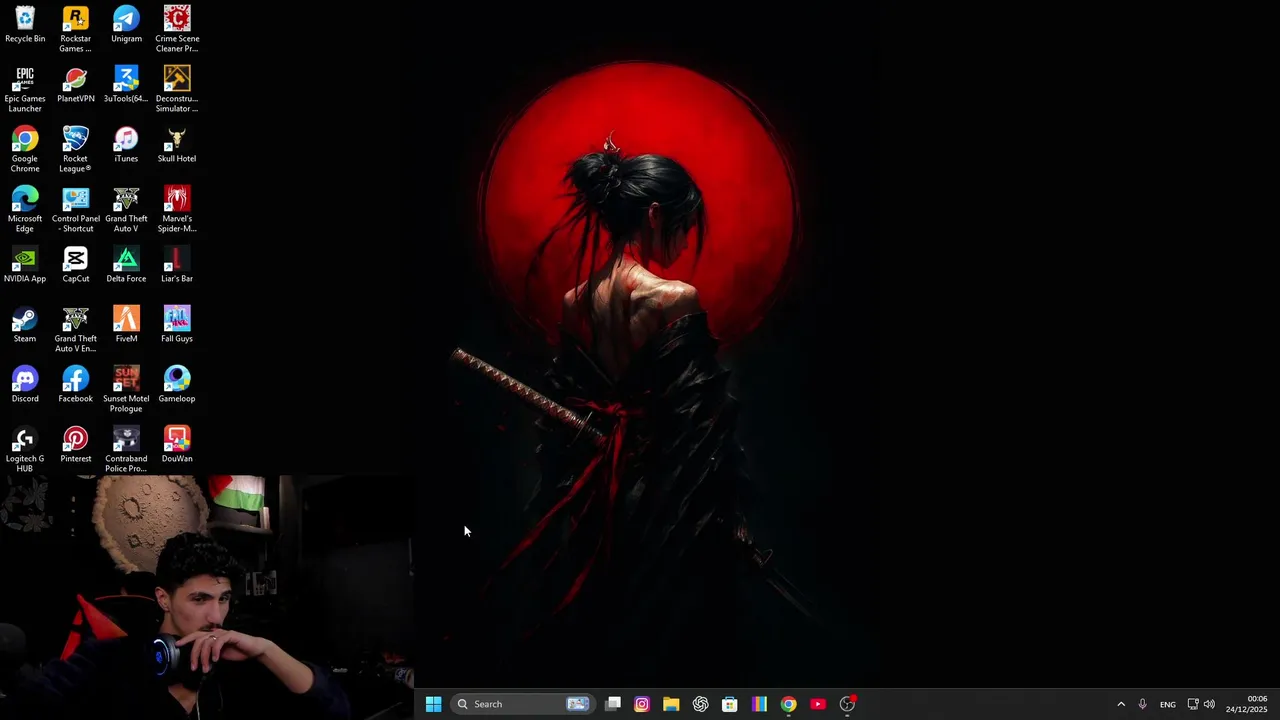This screenshot has width=1280, height=720.
Task: Select Deconstruction Simulator desktop icon
Action: (x=177, y=89)
